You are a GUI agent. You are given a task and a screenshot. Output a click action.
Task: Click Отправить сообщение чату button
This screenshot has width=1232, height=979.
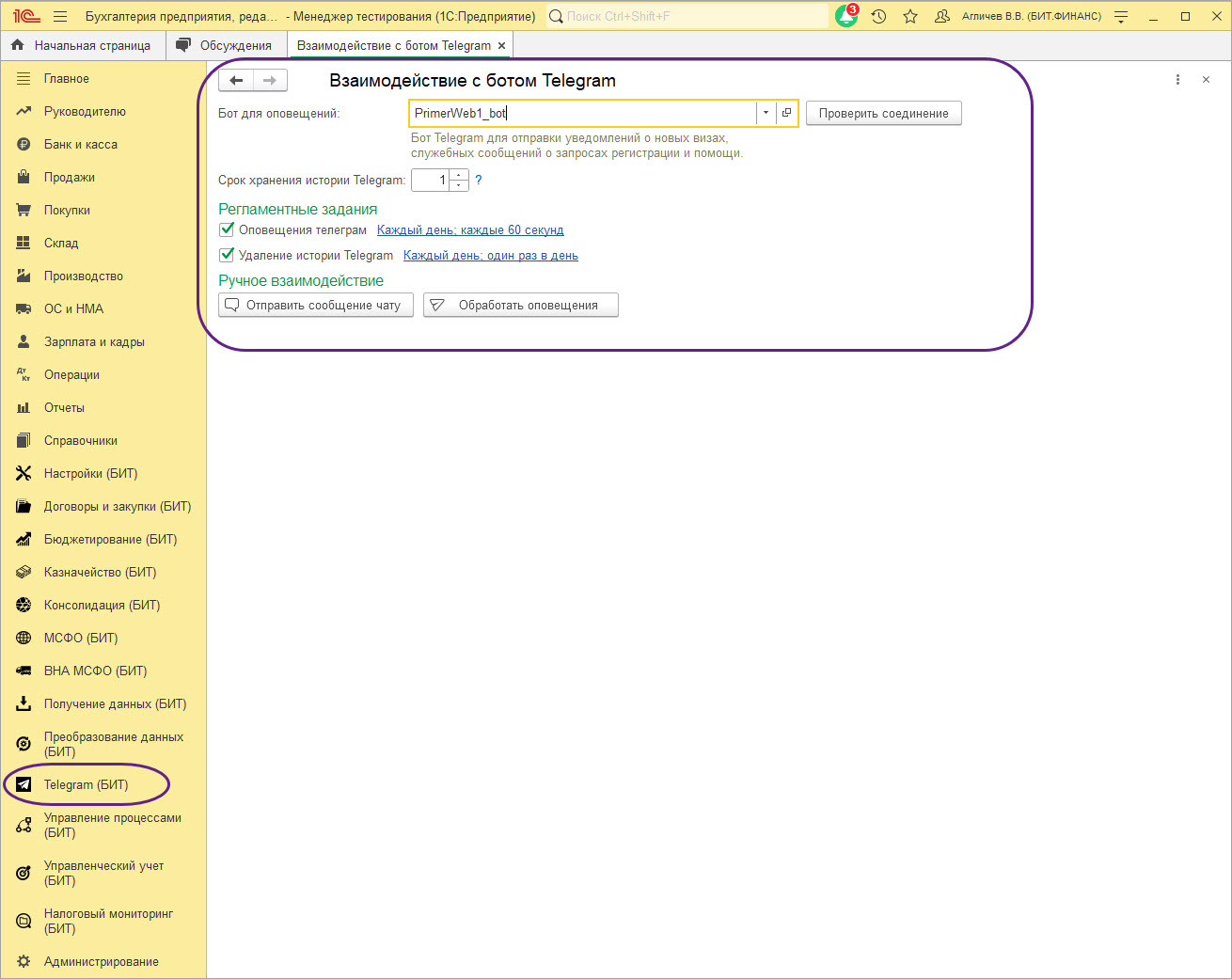[x=315, y=305]
